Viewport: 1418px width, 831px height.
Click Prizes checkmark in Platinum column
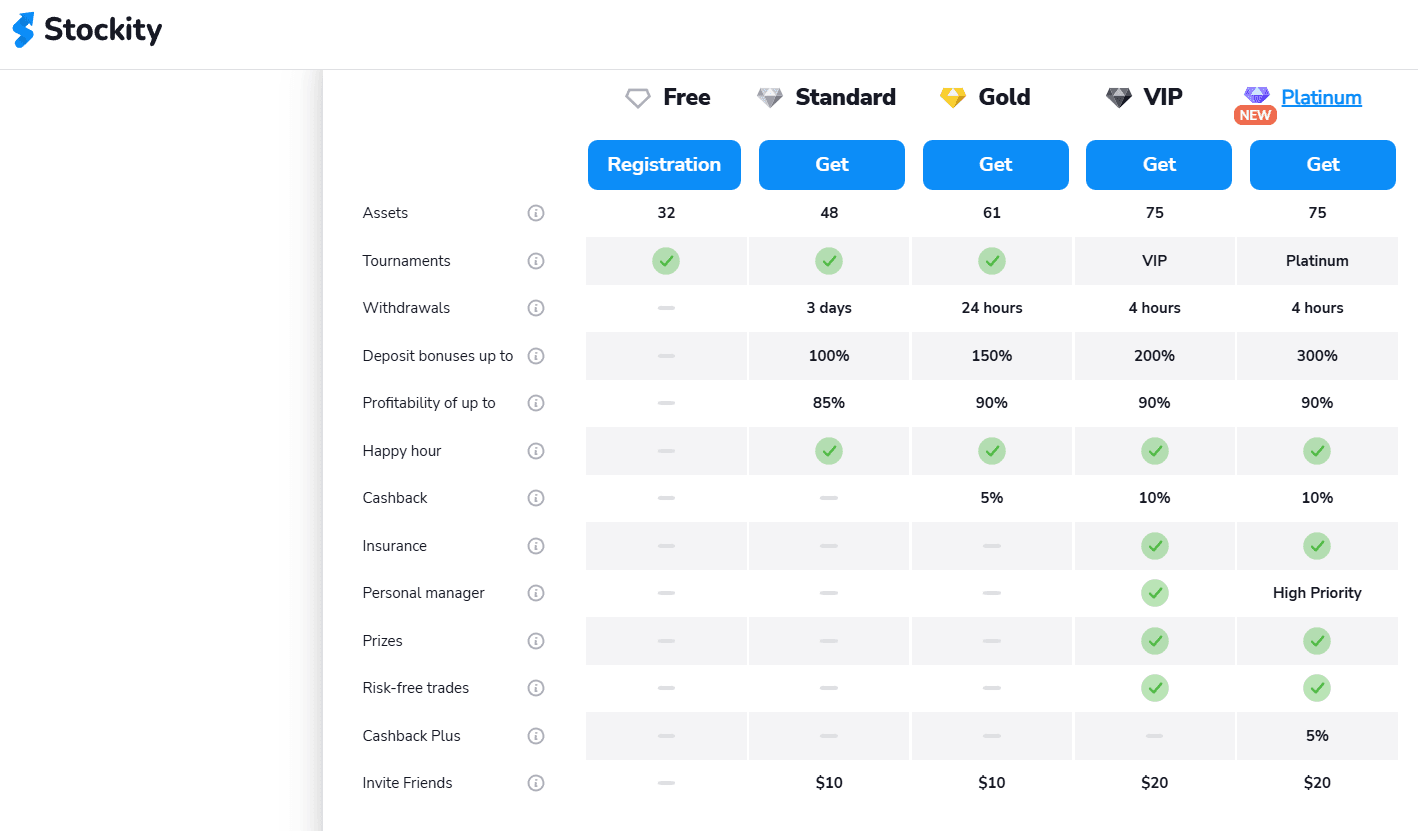(1317, 641)
